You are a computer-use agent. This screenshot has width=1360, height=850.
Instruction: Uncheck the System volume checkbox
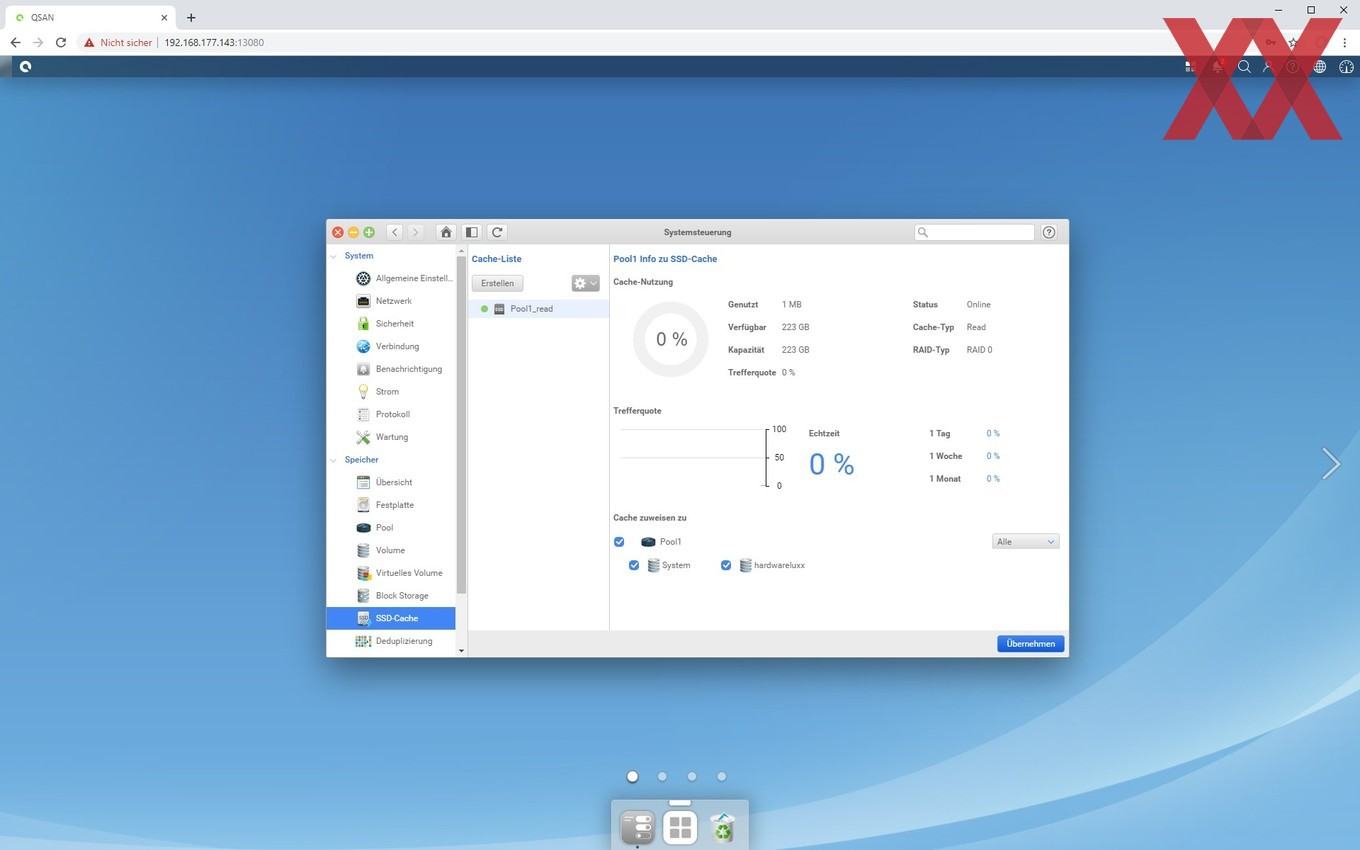tap(634, 565)
